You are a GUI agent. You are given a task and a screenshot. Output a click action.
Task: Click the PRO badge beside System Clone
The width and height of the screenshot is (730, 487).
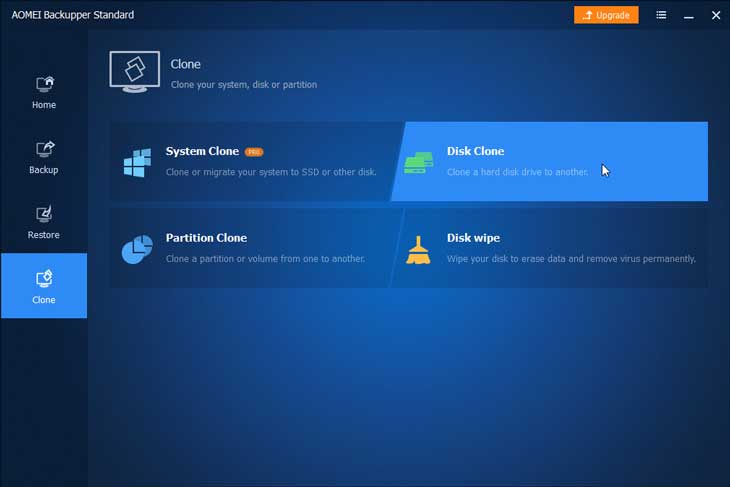[x=254, y=152]
